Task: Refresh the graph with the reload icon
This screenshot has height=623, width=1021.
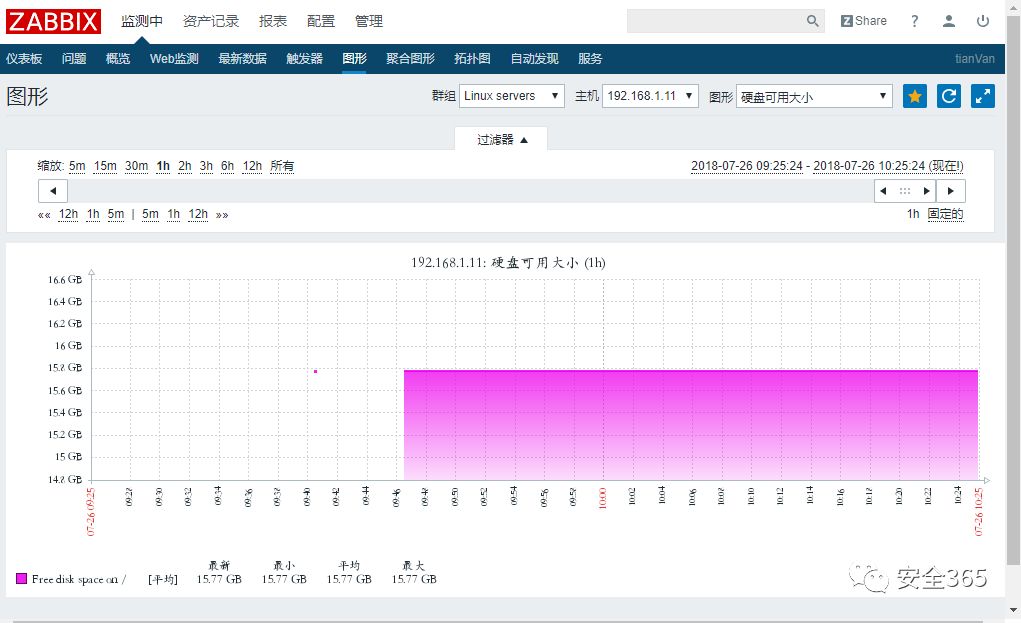Action: click(949, 96)
